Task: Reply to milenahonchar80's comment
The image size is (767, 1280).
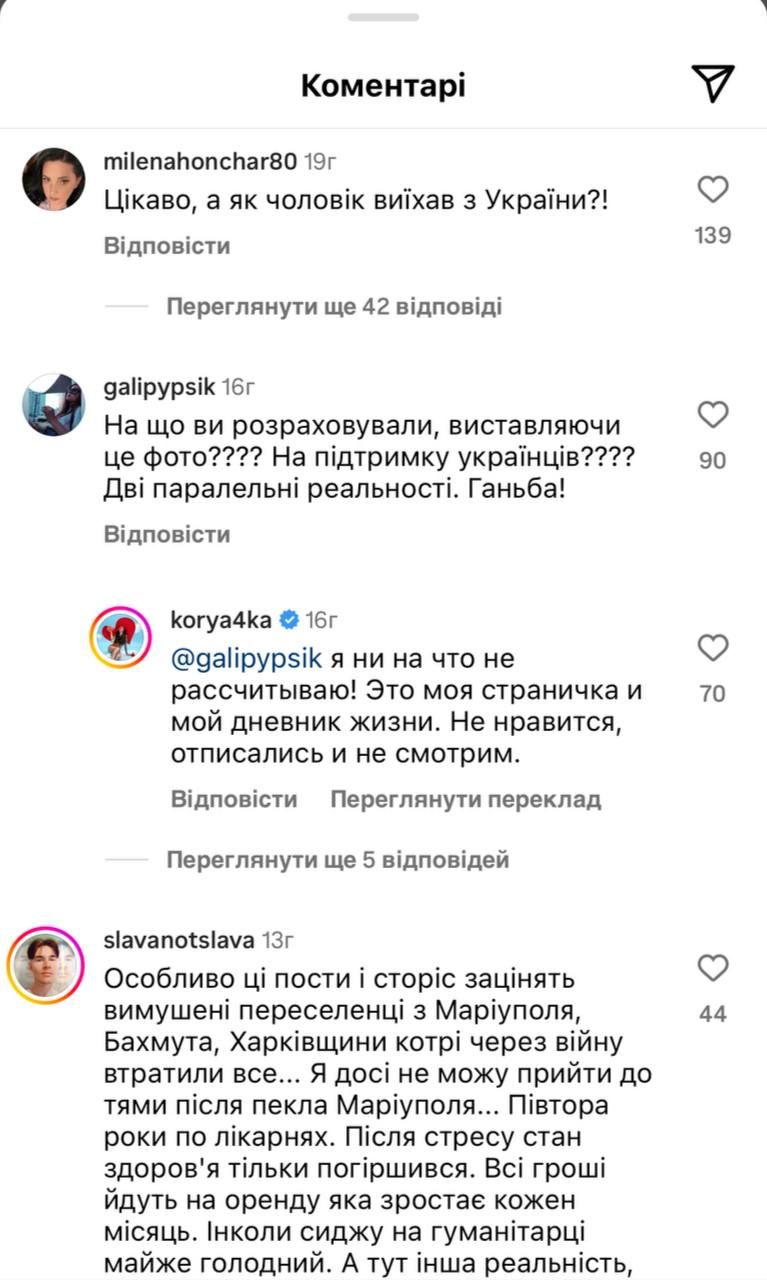Action: (x=167, y=246)
